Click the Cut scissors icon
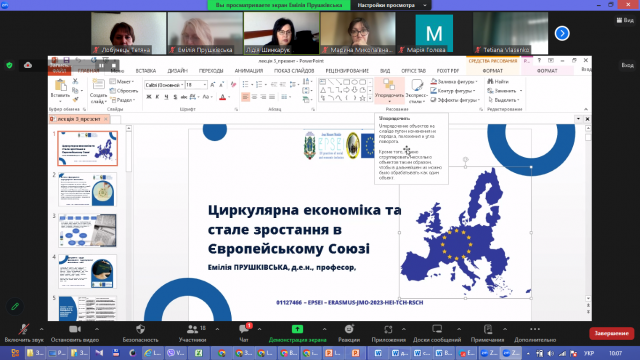Image resolution: width=640 pixels, height=360 pixels. pyautogui.click(x=75, y=82)
